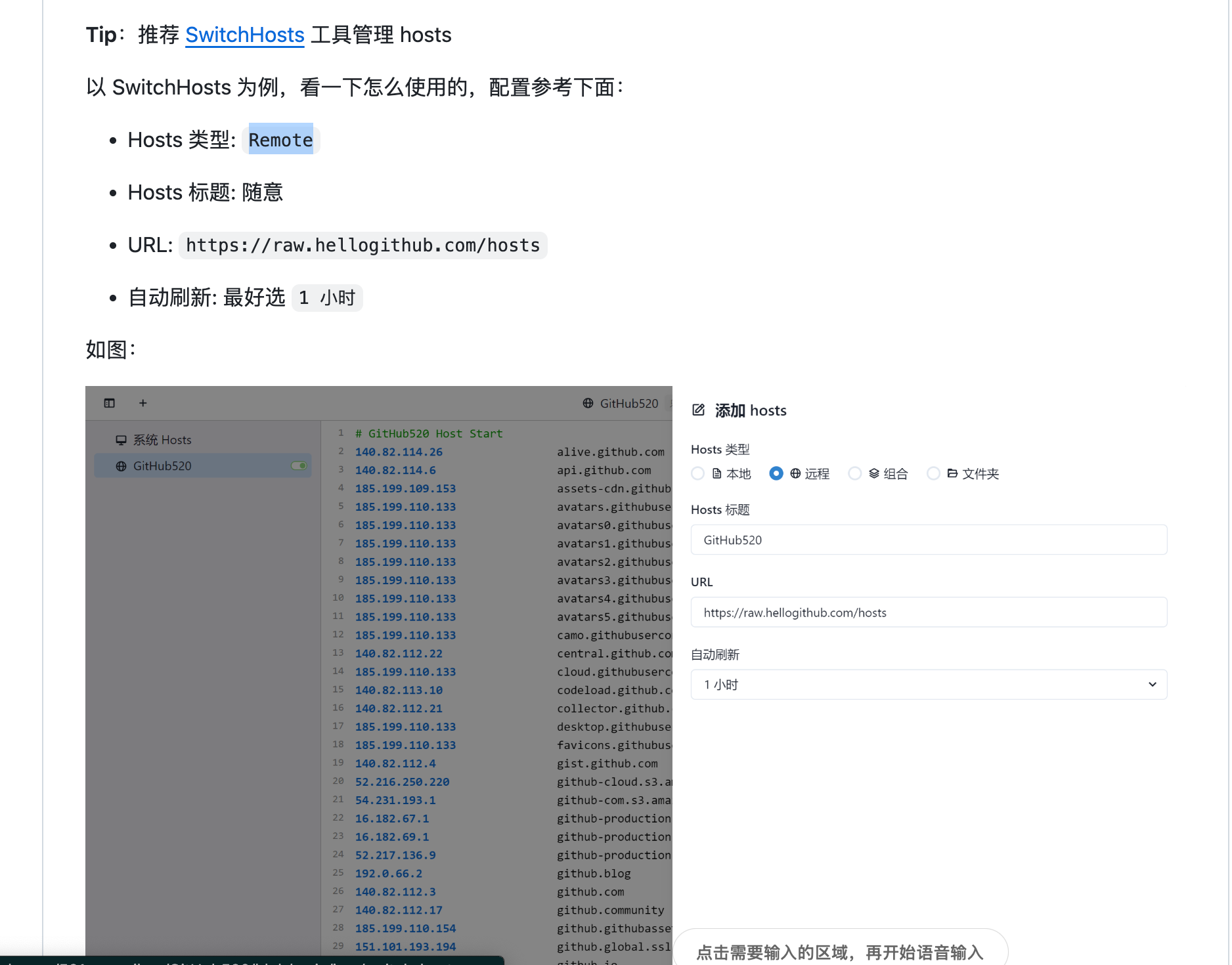Click IP 185.199.109.153 on line 4
Viewport: 1232px width, 965px height.
[x=405, y=489]
